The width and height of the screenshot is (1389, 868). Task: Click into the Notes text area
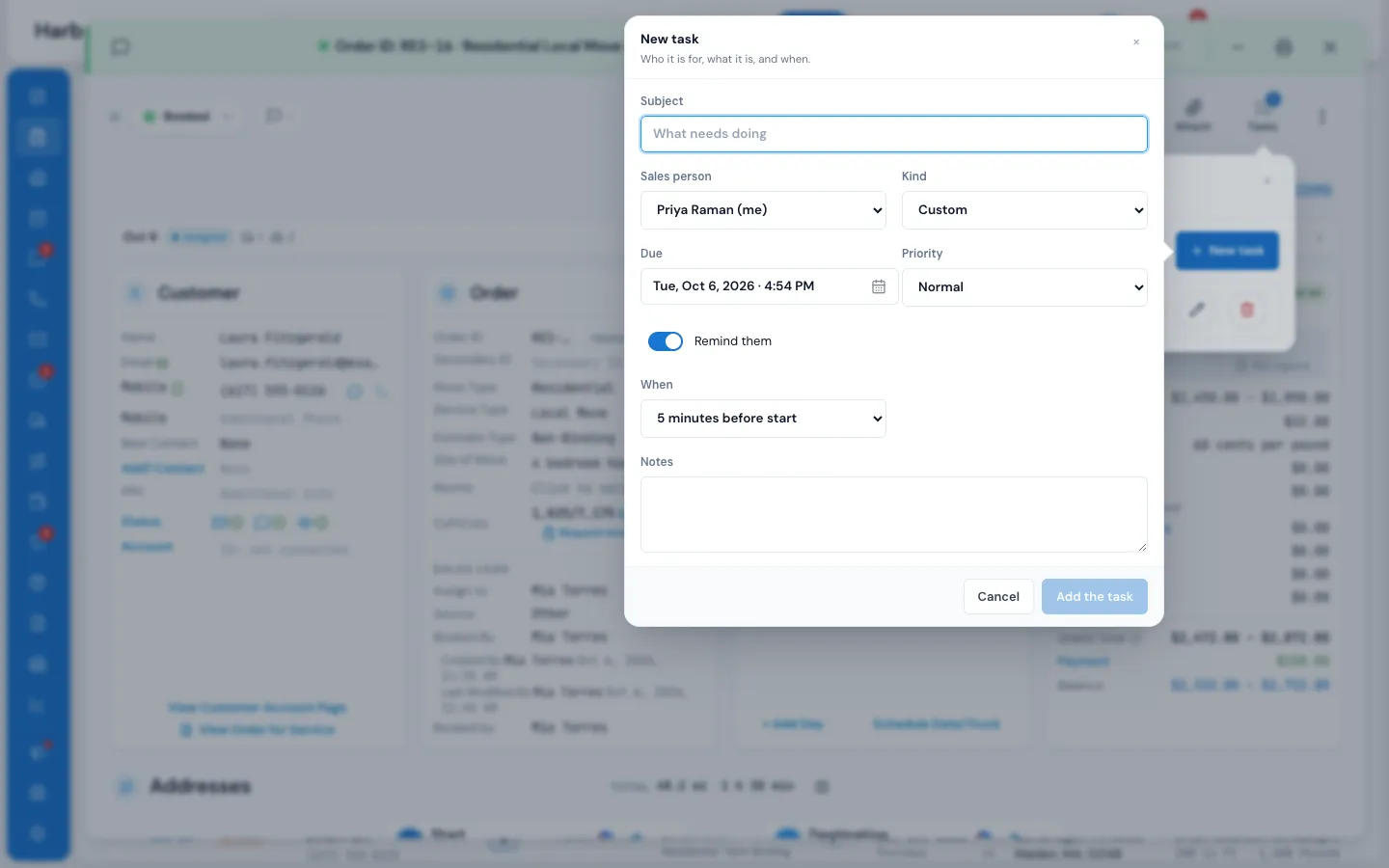(x=893, y=515)
